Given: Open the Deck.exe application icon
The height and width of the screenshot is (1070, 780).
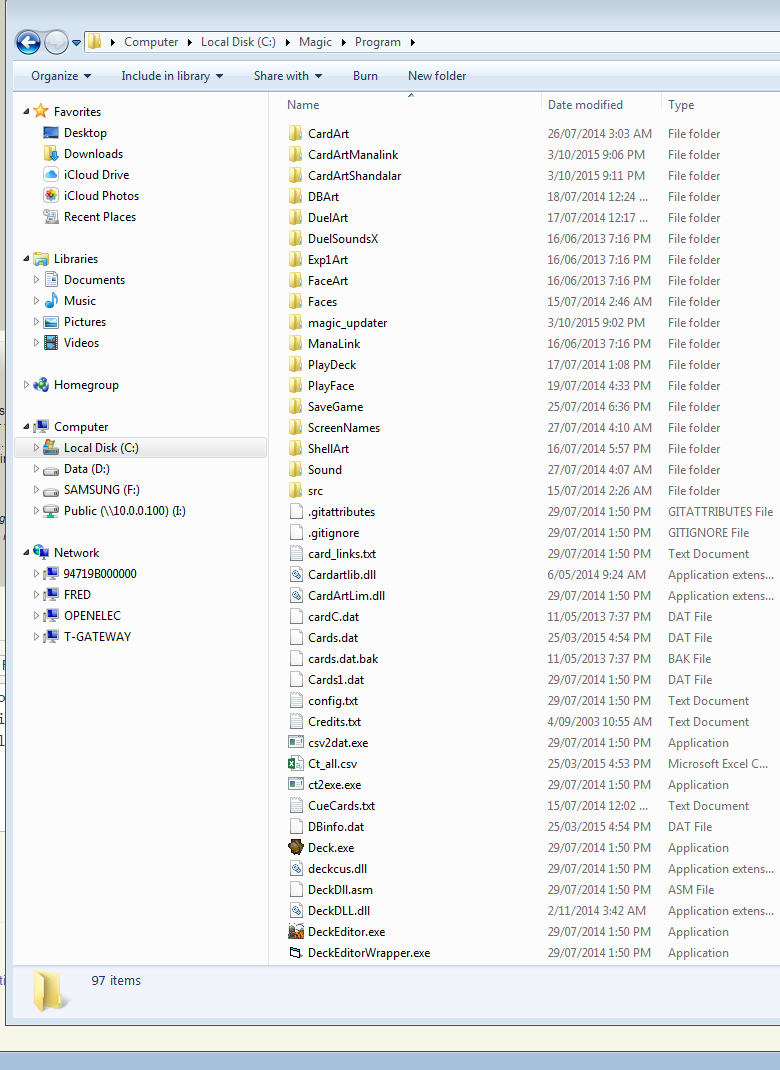Looking at the screenshot, I should click(295, 847).
